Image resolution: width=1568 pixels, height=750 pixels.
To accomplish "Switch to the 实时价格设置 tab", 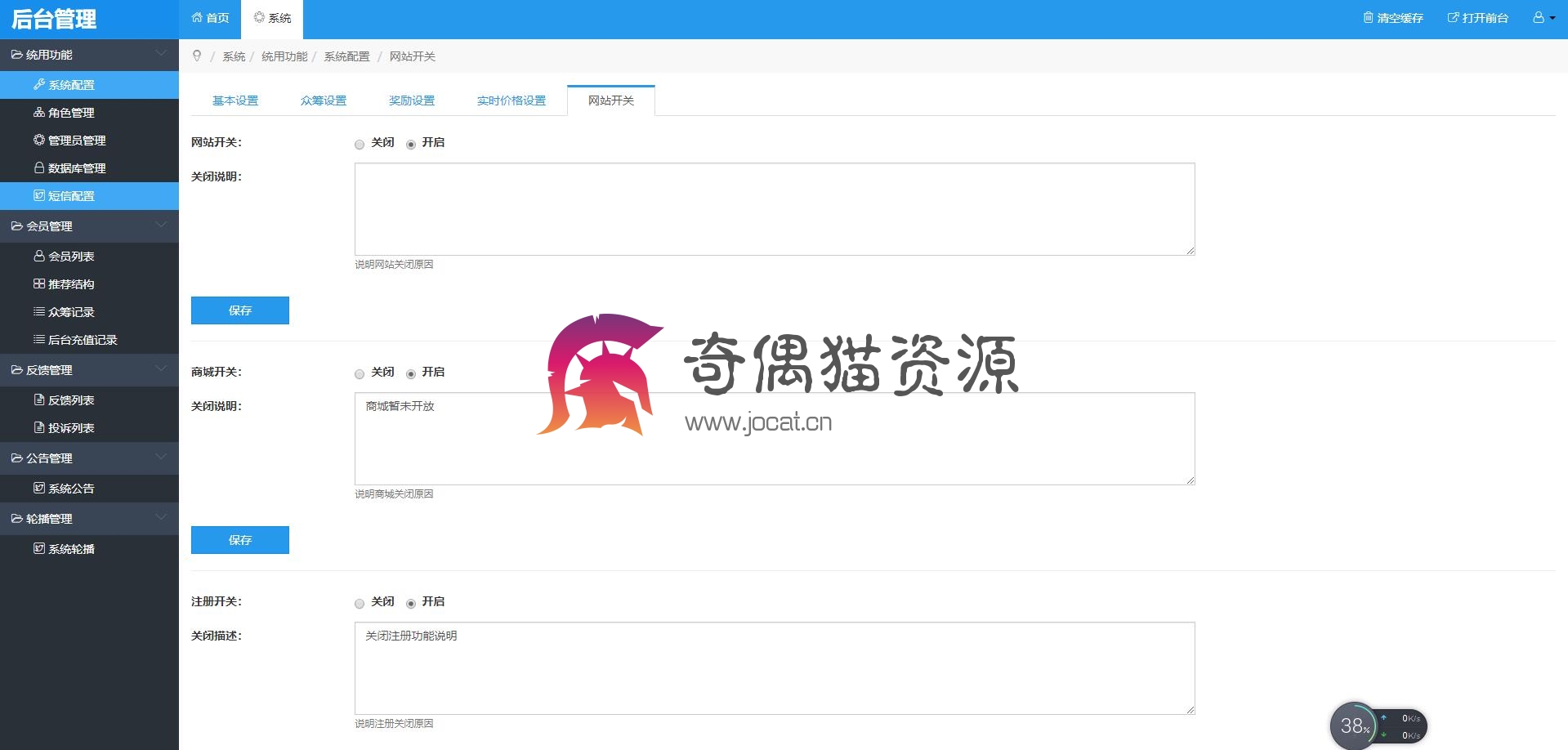I will 511,100.
